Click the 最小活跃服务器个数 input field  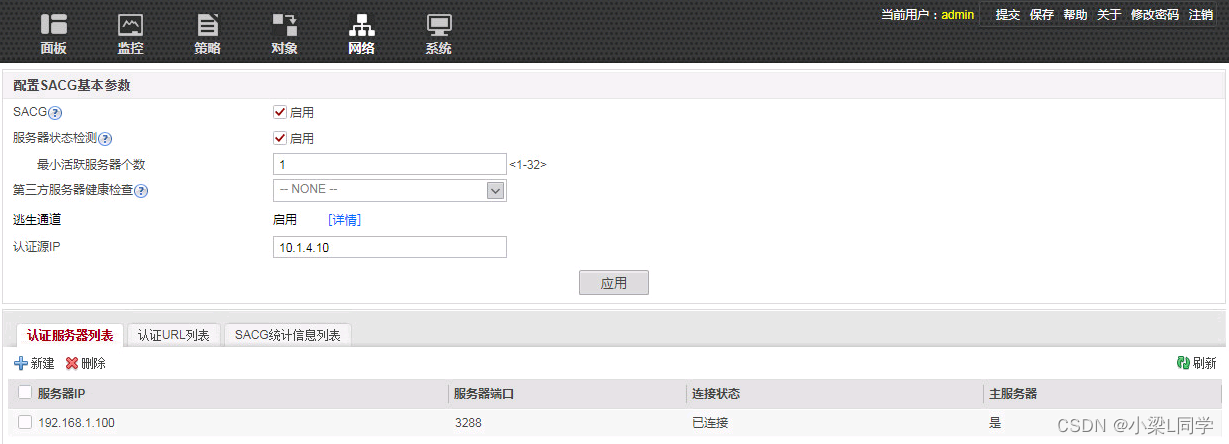pos(390,164)
